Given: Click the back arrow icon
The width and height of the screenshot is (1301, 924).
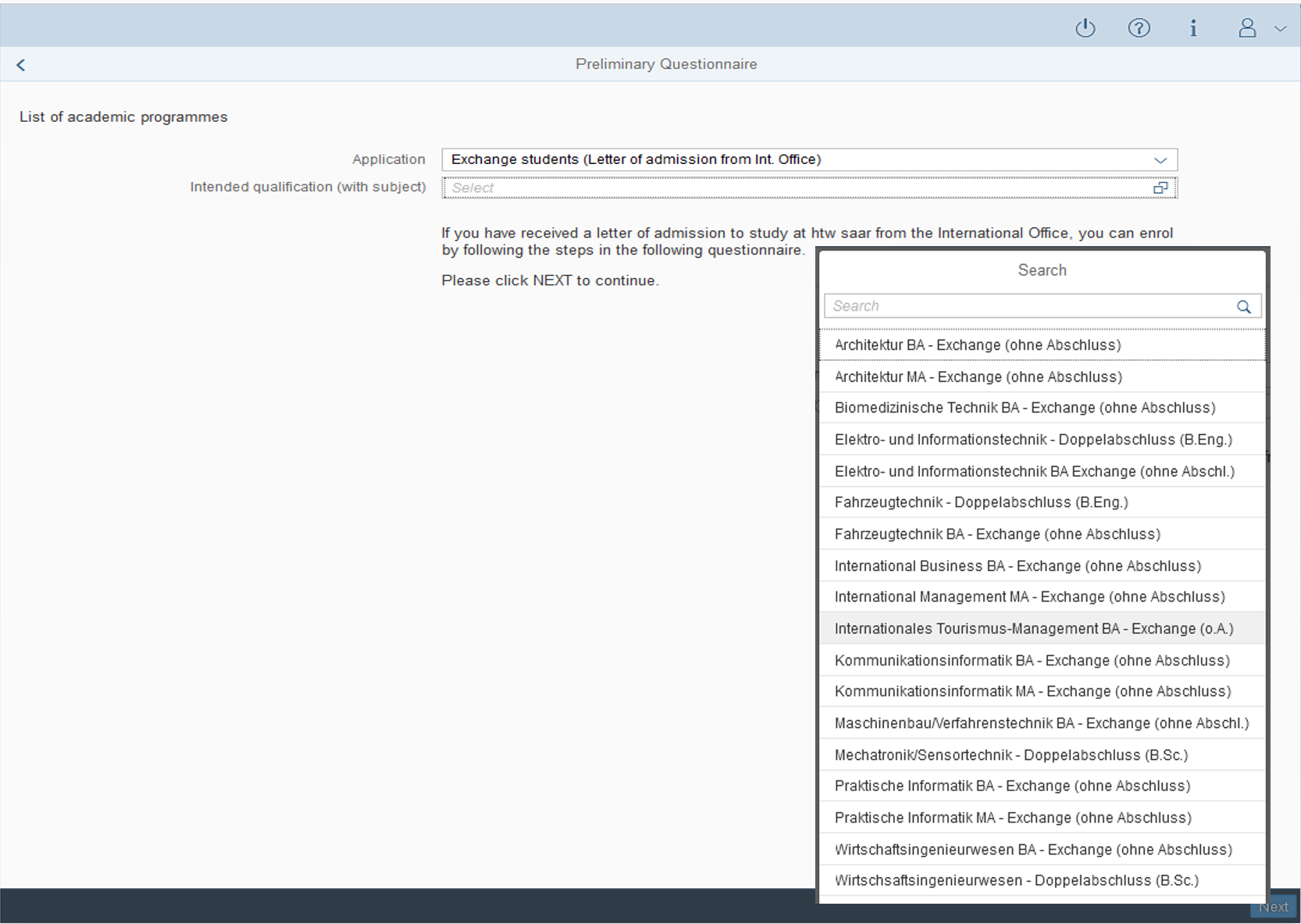Looking at the screenshot, I should coord(21,65).
